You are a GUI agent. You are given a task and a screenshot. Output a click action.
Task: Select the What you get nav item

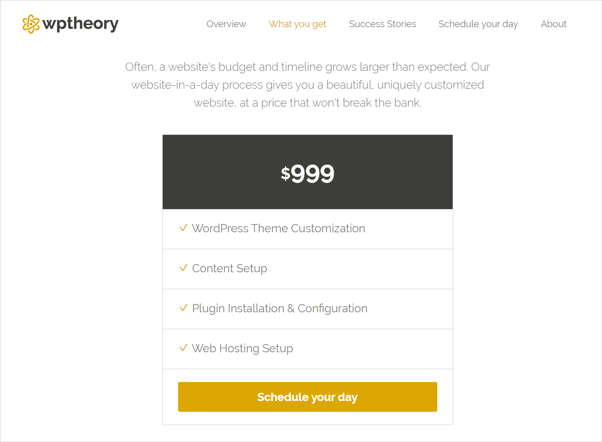(297, 24)
